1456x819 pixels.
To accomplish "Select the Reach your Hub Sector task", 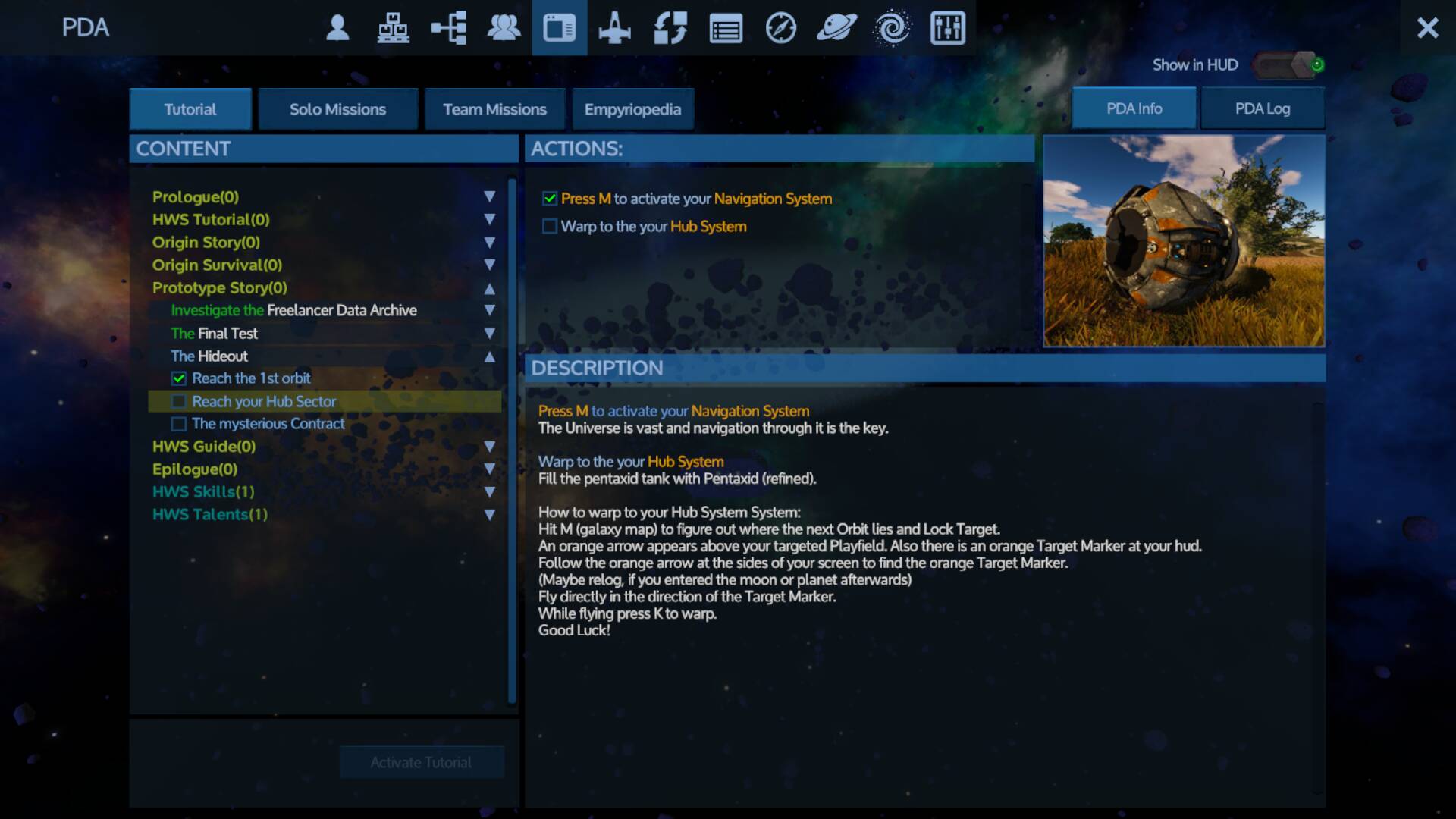I will 264,401.
